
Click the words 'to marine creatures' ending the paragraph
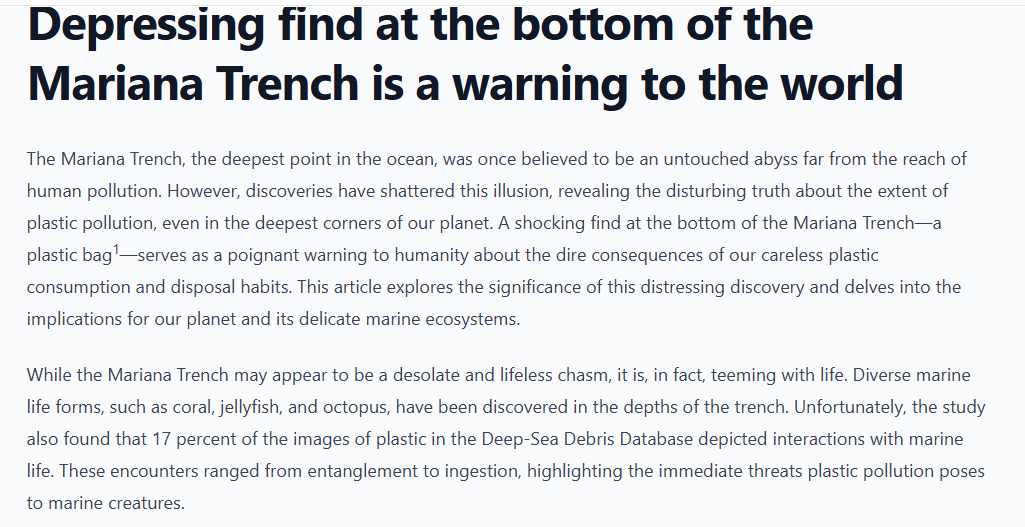(x=106, y=504)
